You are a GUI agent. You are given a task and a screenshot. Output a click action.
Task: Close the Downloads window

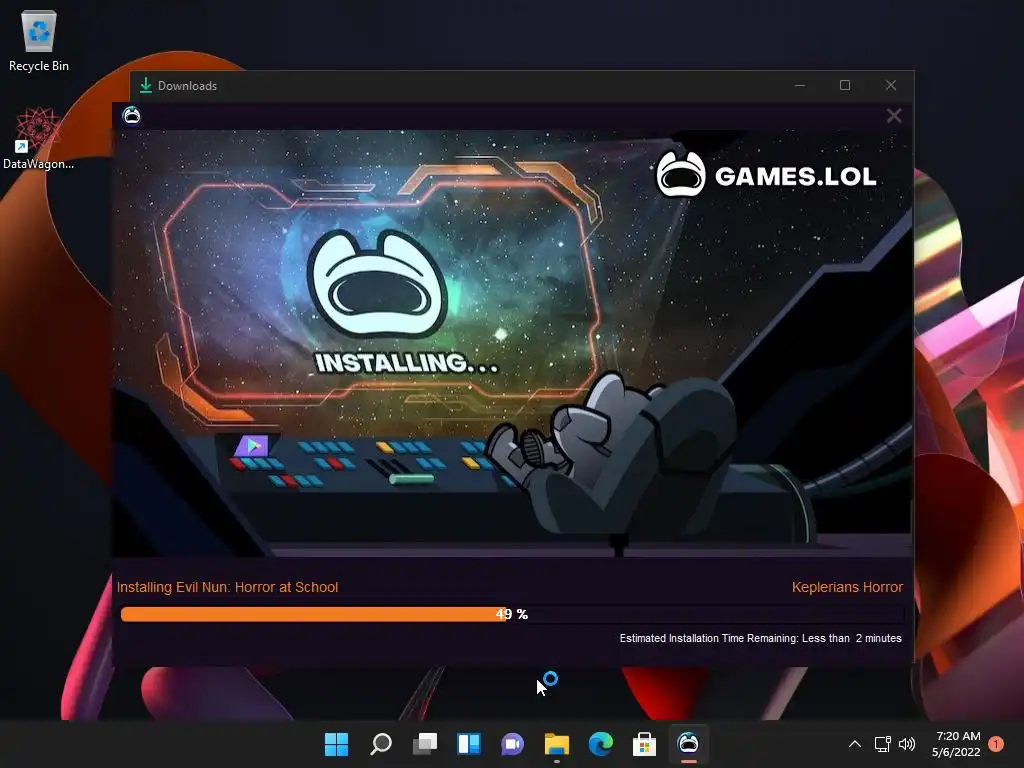(891, 86)
